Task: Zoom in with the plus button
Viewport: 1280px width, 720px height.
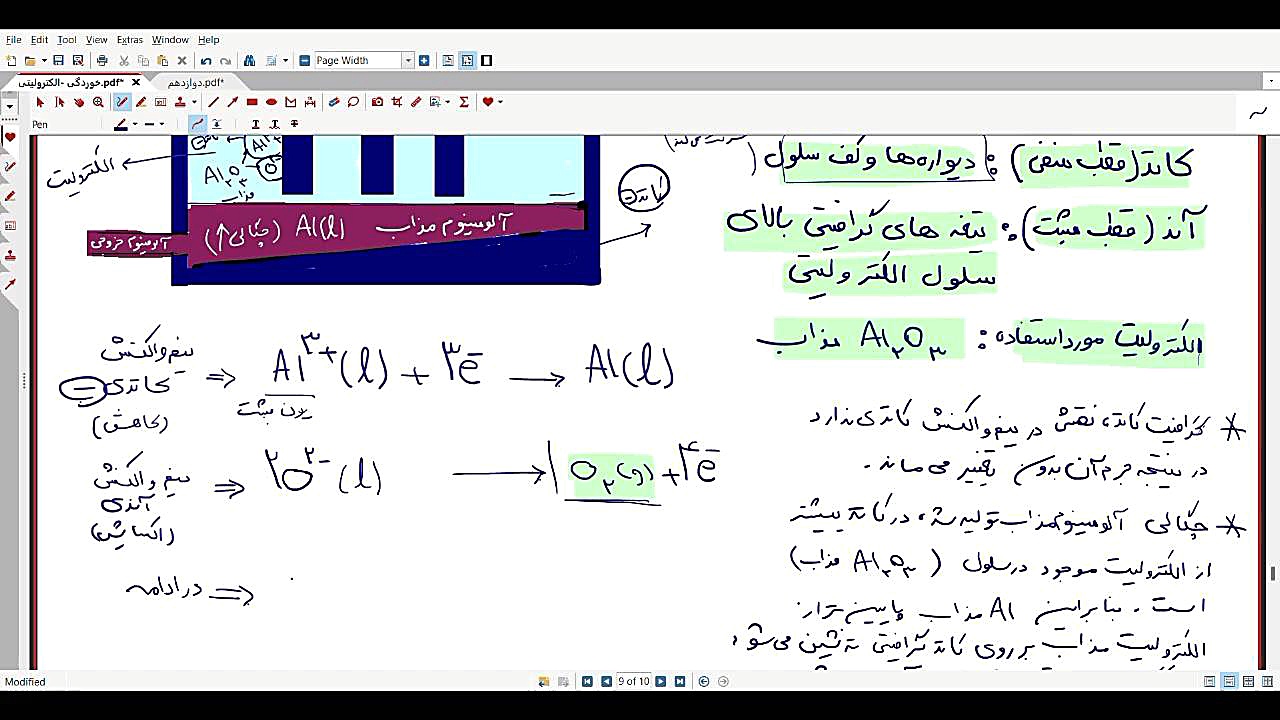Action: pos(424,61)
